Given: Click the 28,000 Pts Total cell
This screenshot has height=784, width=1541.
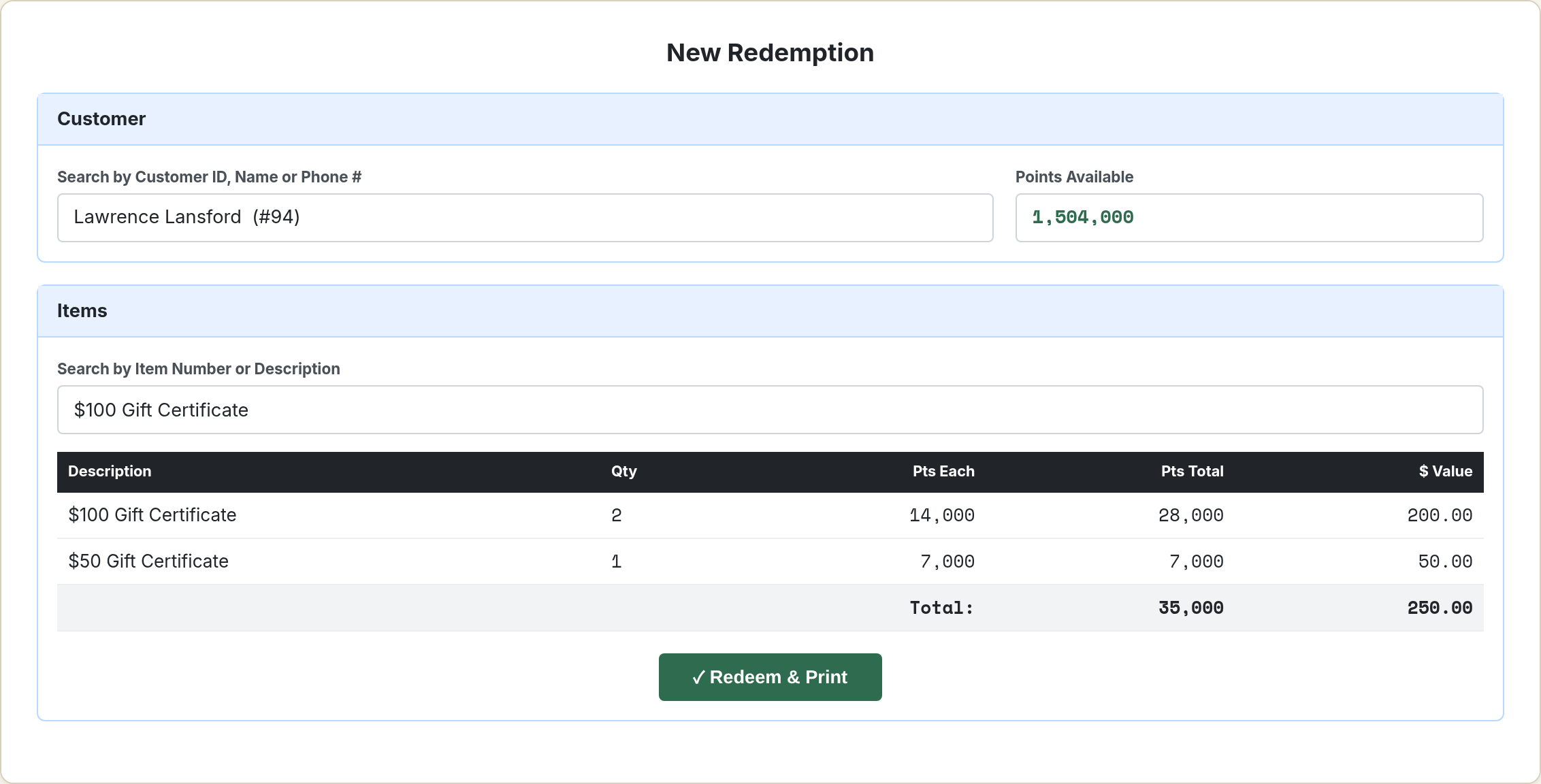Looking at the screenshot, I should tap(1191, 515).
